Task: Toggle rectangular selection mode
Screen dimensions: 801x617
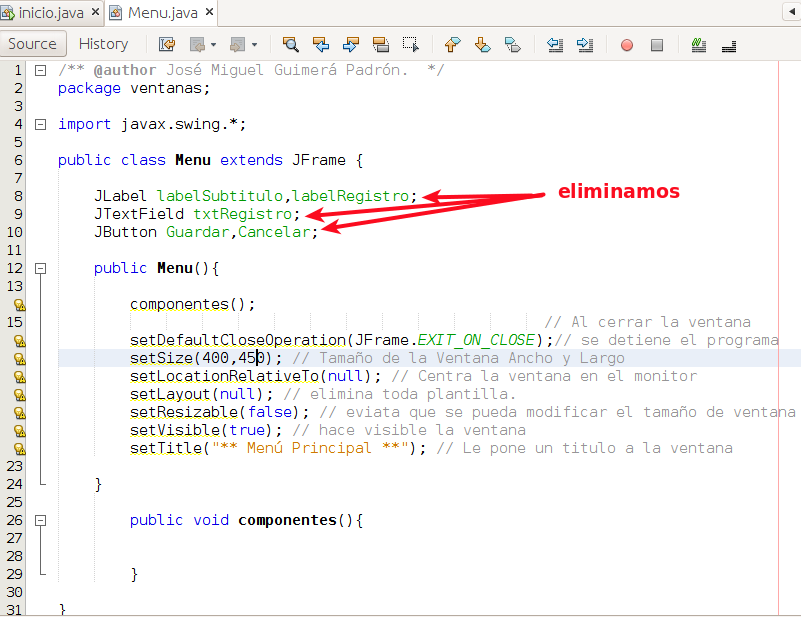Action: coord(410,45)
